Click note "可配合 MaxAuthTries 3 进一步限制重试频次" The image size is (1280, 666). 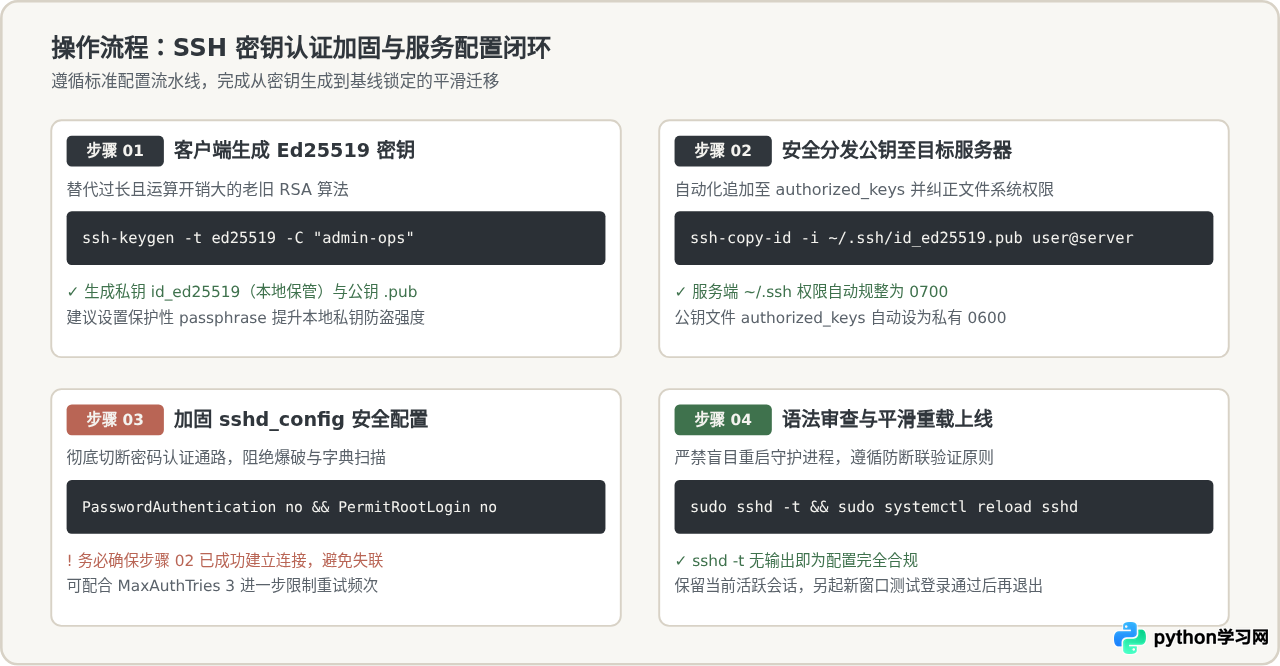coord(223,586)
